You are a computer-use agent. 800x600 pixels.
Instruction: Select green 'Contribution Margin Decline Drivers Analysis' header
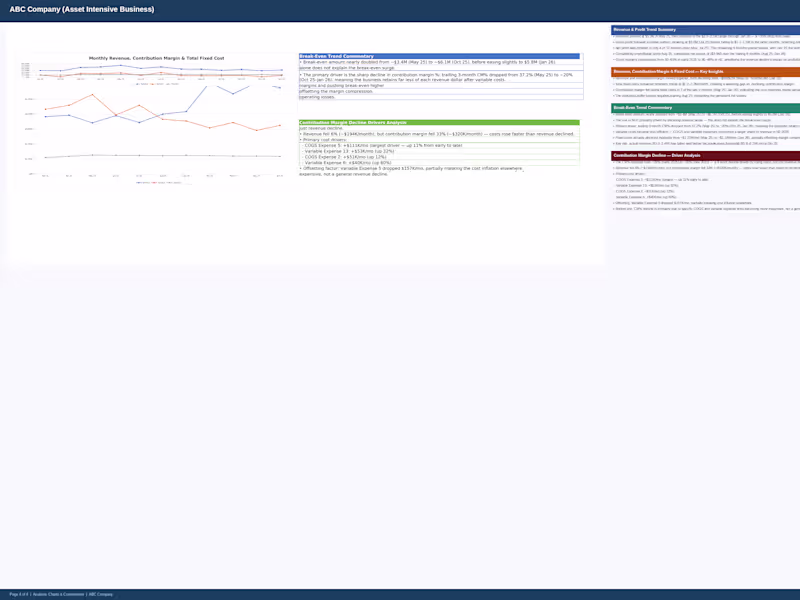point(439,122)
